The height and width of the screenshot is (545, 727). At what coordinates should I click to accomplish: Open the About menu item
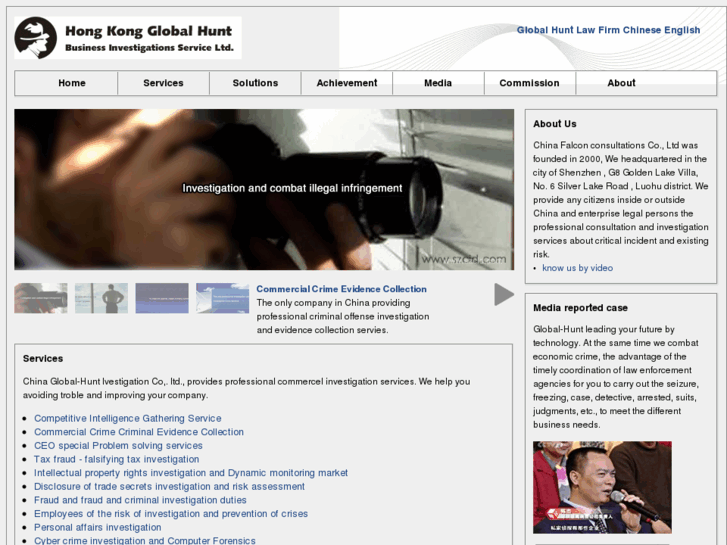(621, 83)
